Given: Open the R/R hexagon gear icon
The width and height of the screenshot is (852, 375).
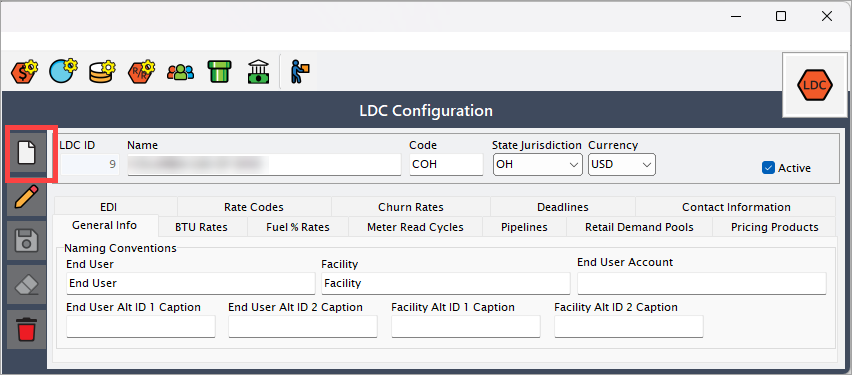Looking at the screenshot, I should (141, 71).
